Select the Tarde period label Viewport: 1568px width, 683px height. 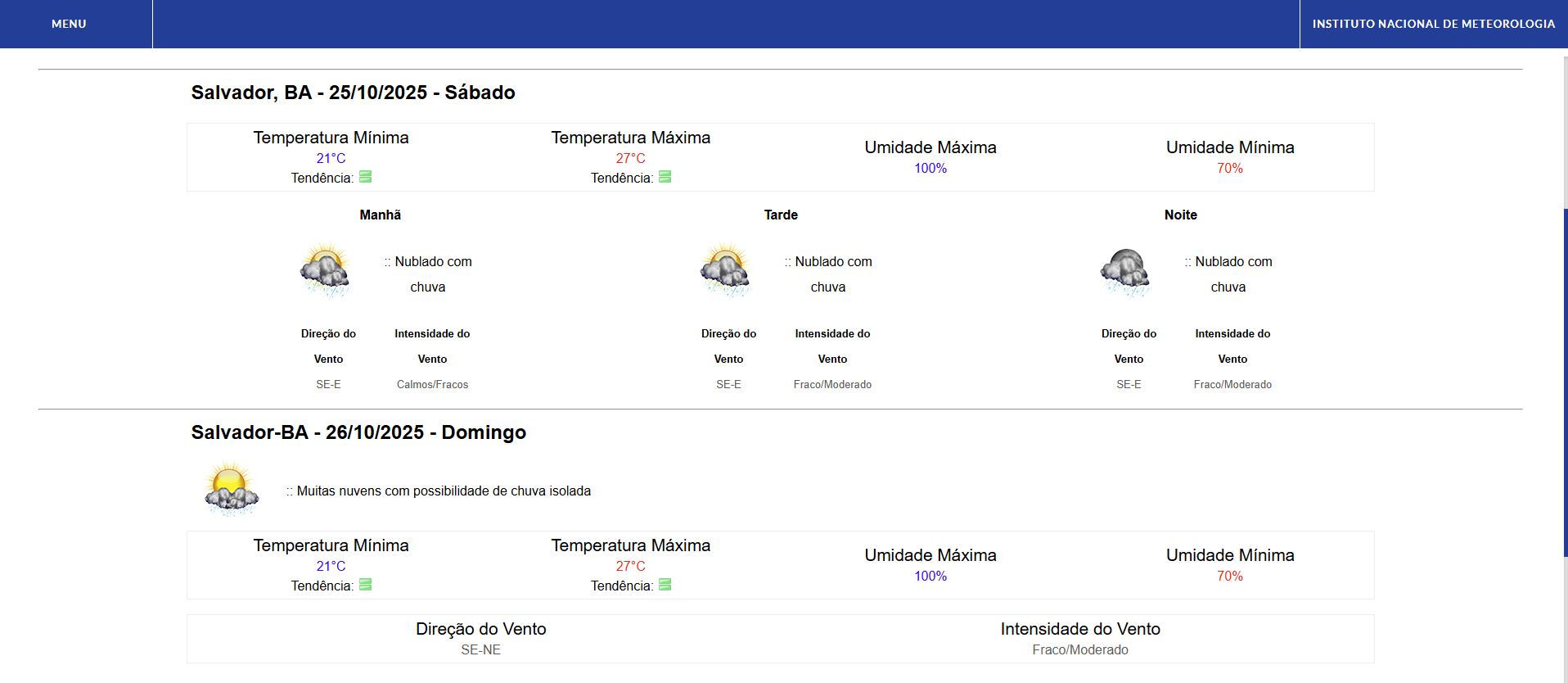click(x=781, y=215)
